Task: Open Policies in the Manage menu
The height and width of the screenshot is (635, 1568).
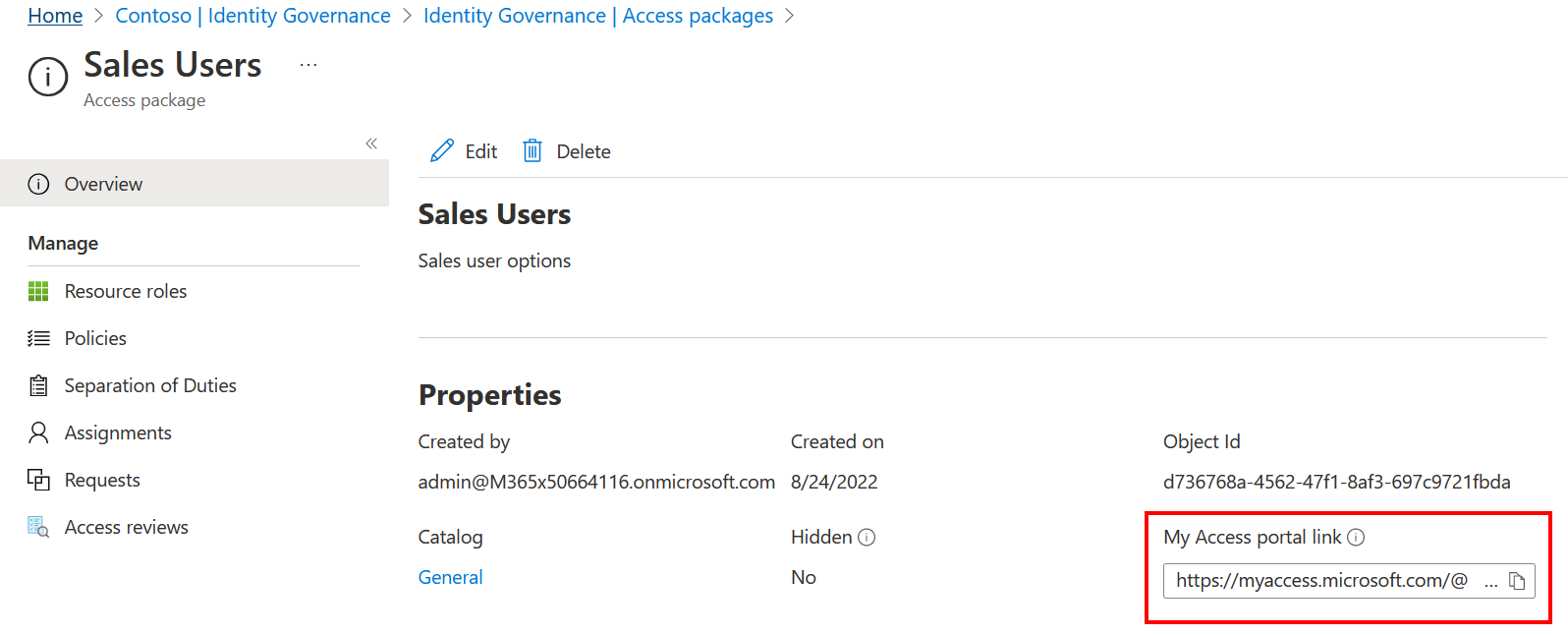Action: 95,339
